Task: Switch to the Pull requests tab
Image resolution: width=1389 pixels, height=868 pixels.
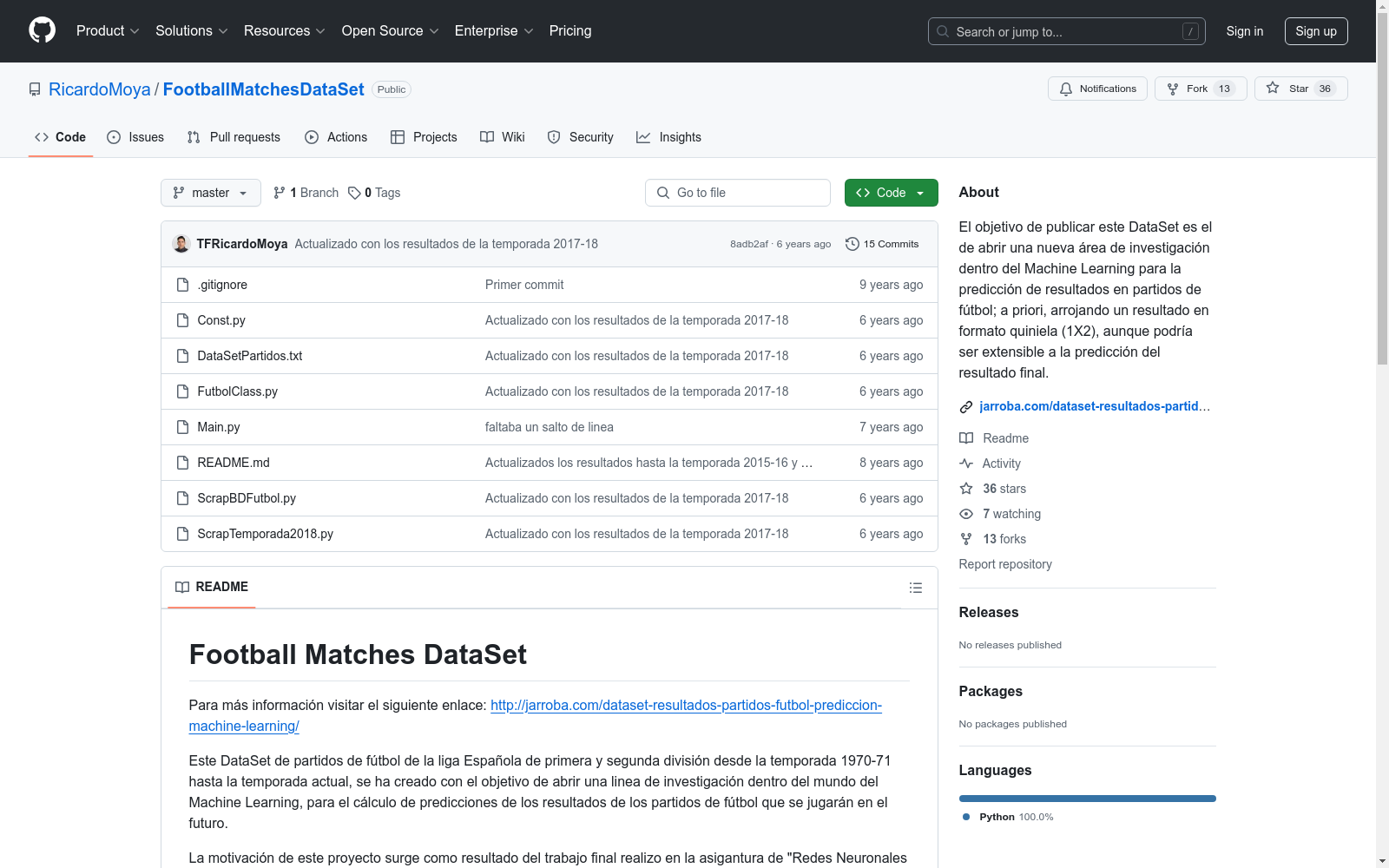Action: (x=234, y=137)
